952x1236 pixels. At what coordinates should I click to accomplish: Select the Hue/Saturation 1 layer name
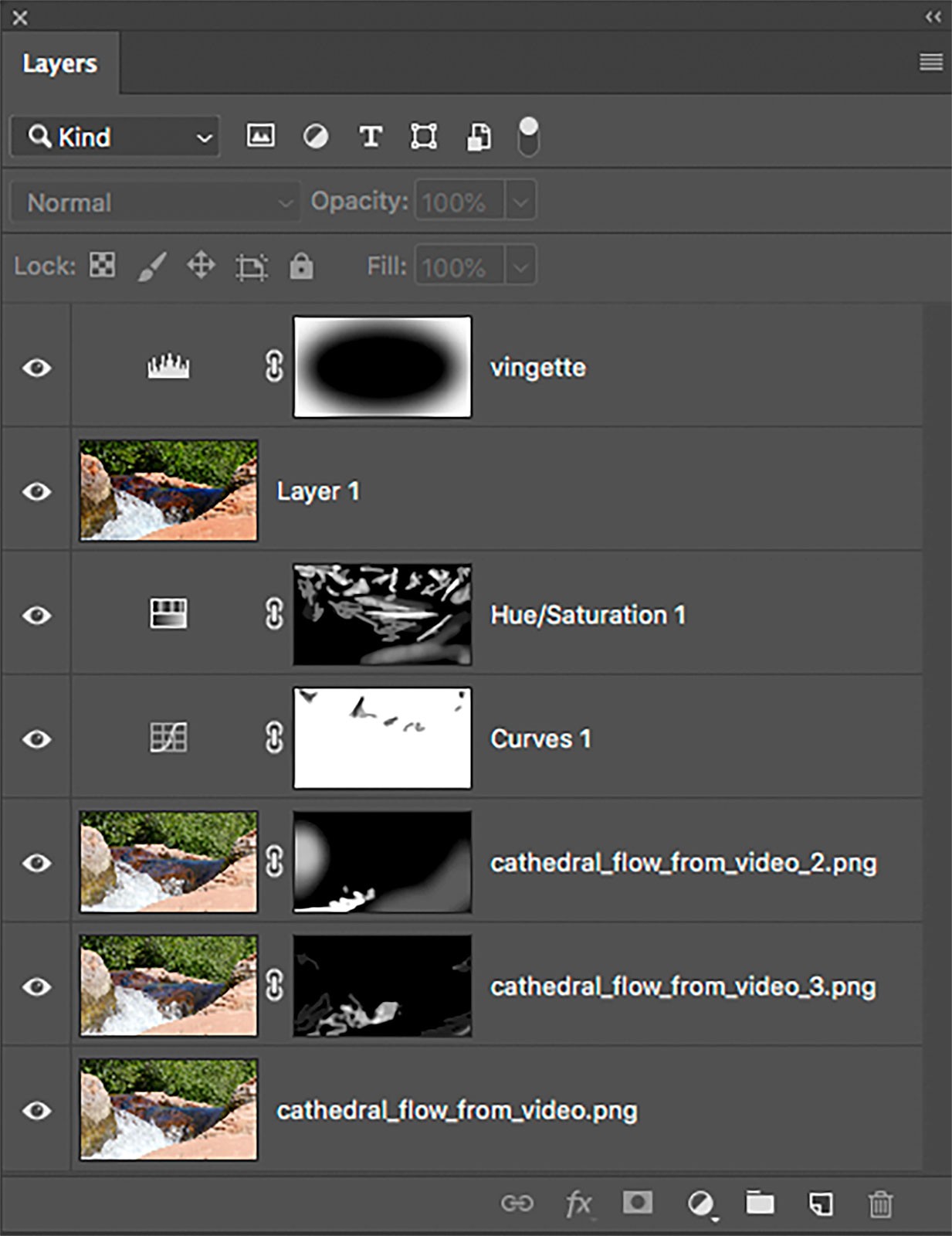tap(588, 615)
